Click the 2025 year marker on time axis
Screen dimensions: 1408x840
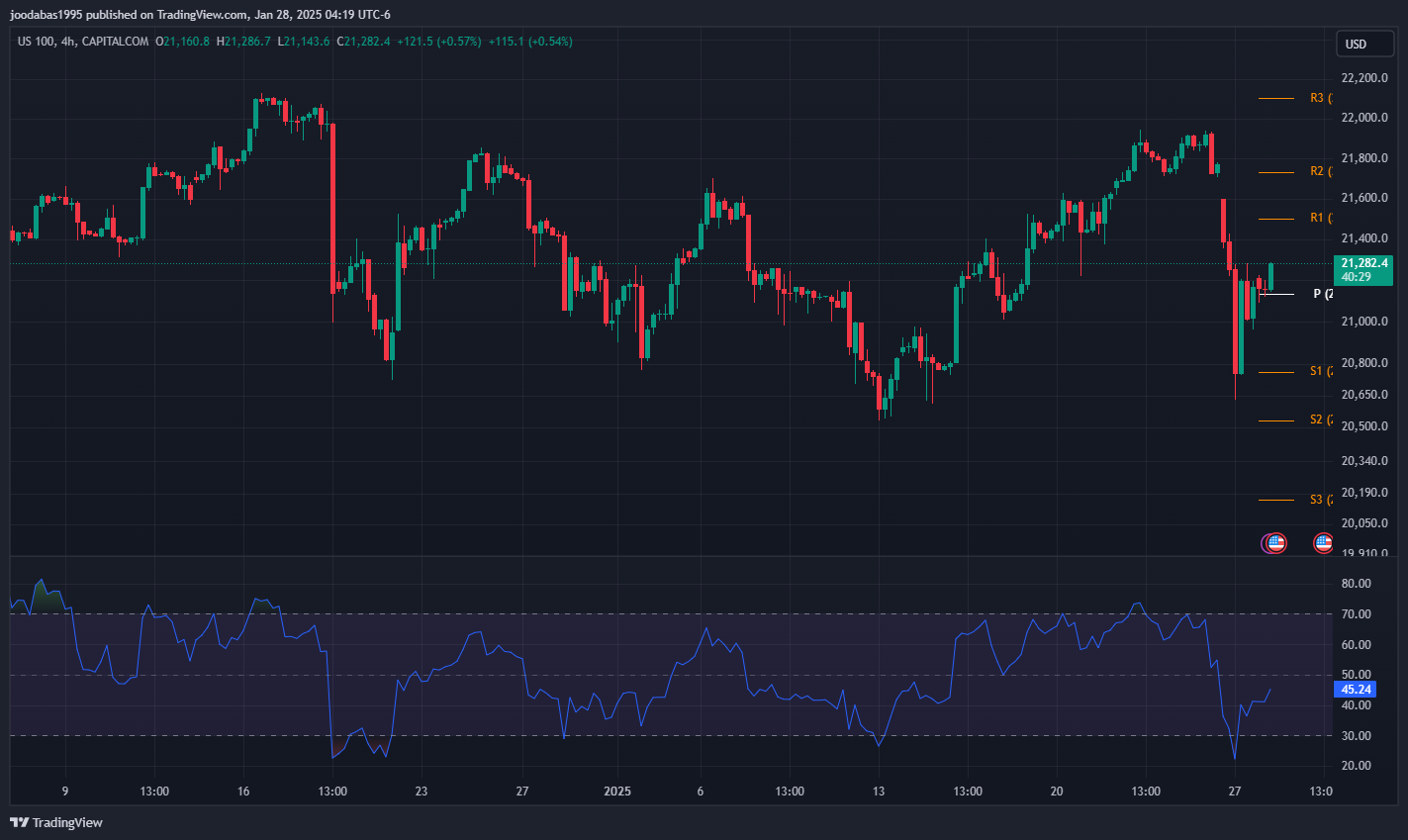[x=616, y=792]
